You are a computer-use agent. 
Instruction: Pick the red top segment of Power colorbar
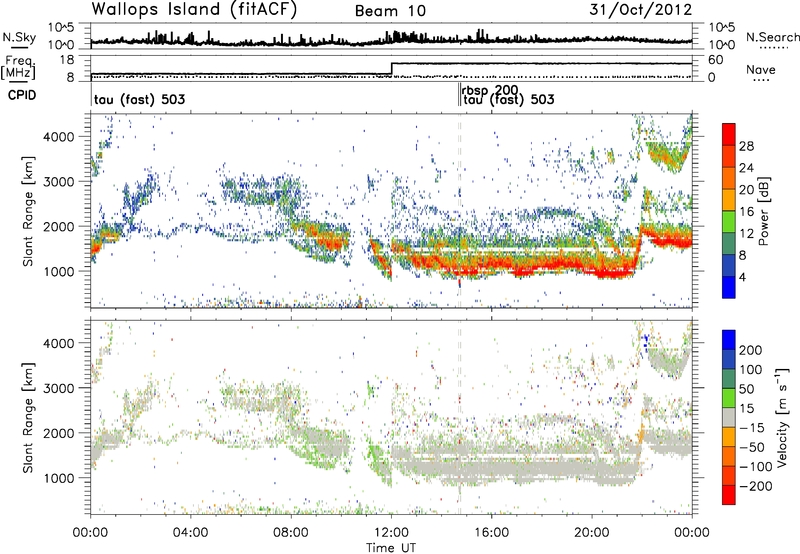tap(729, 134)
